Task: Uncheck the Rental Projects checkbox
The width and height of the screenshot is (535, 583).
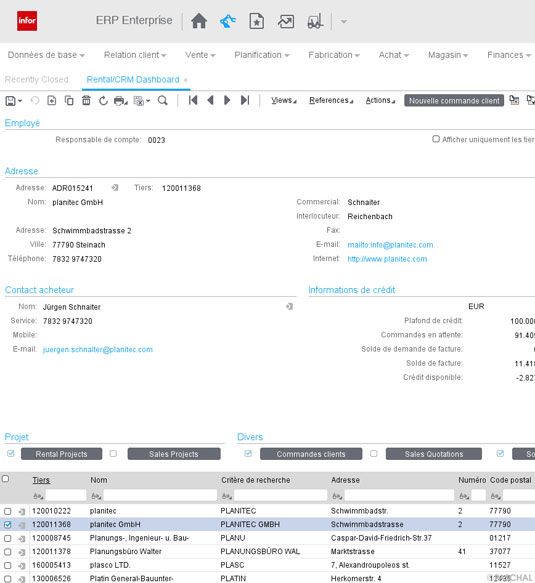Action: click(11, 454)
